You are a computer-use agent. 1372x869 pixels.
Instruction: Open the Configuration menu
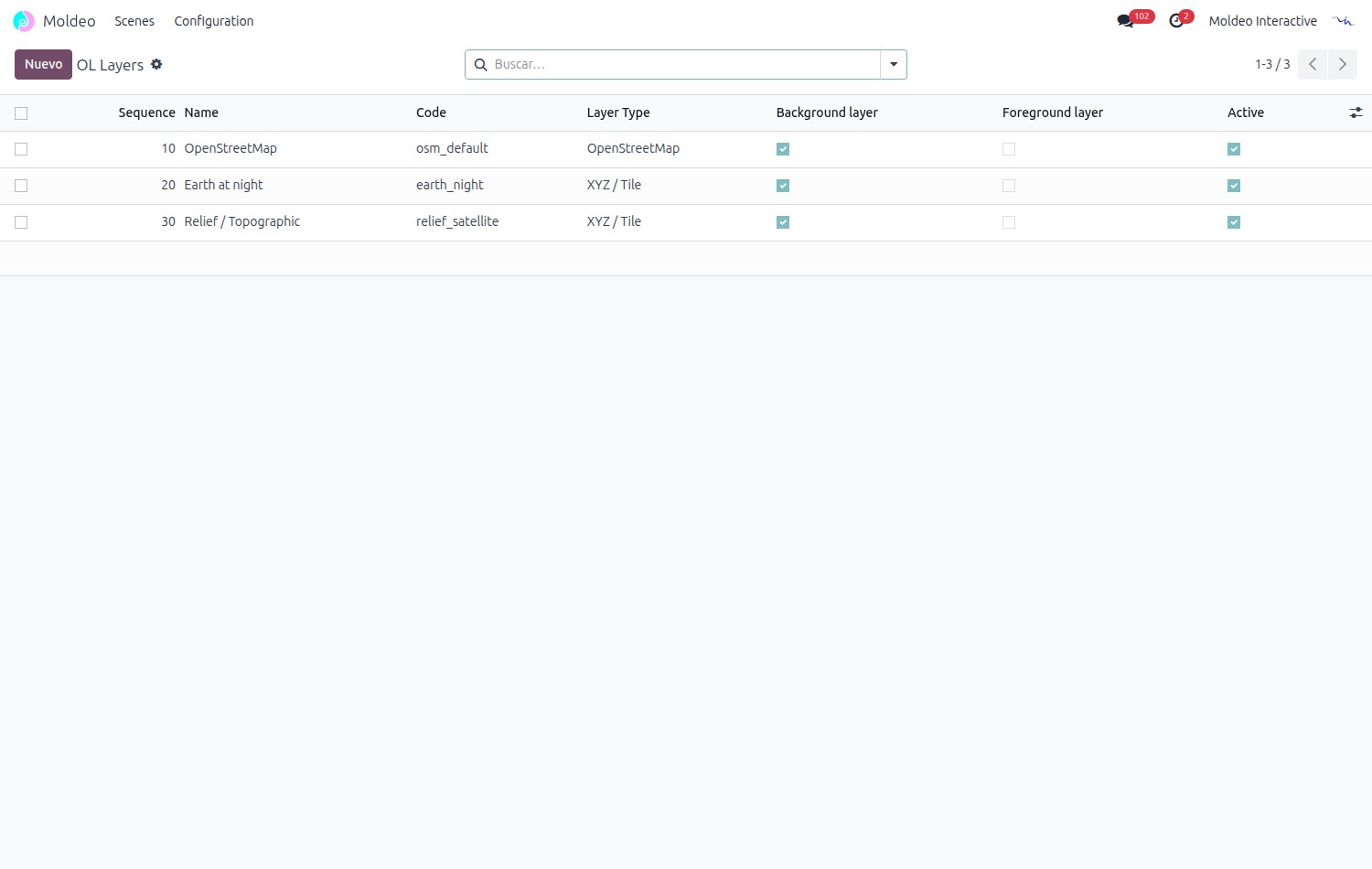(x=214, y=21)
